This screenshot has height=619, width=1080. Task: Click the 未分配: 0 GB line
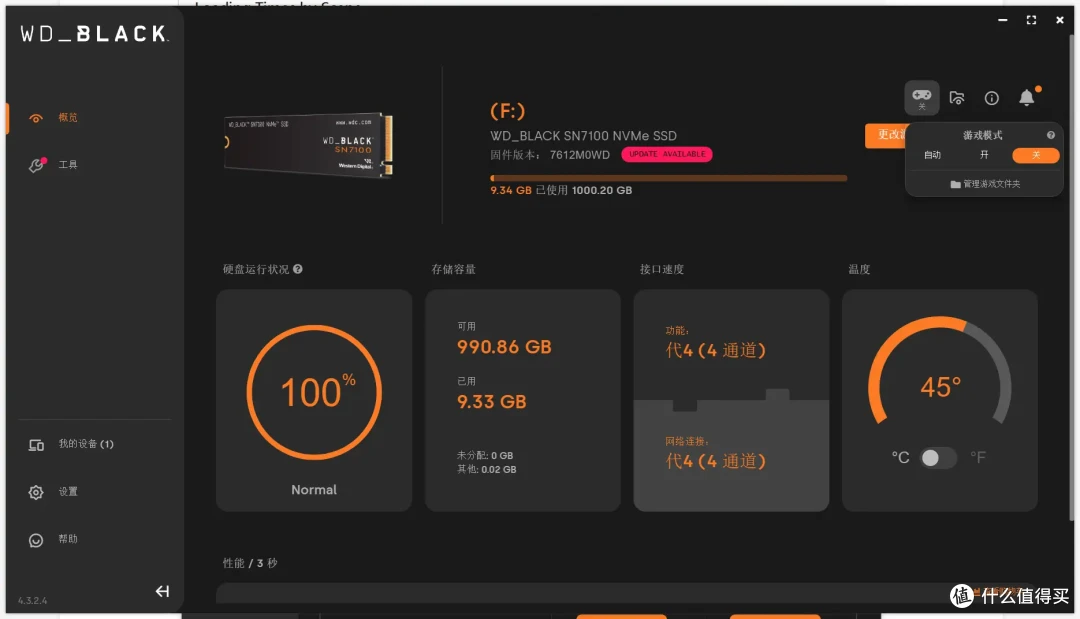click(485, 455)
